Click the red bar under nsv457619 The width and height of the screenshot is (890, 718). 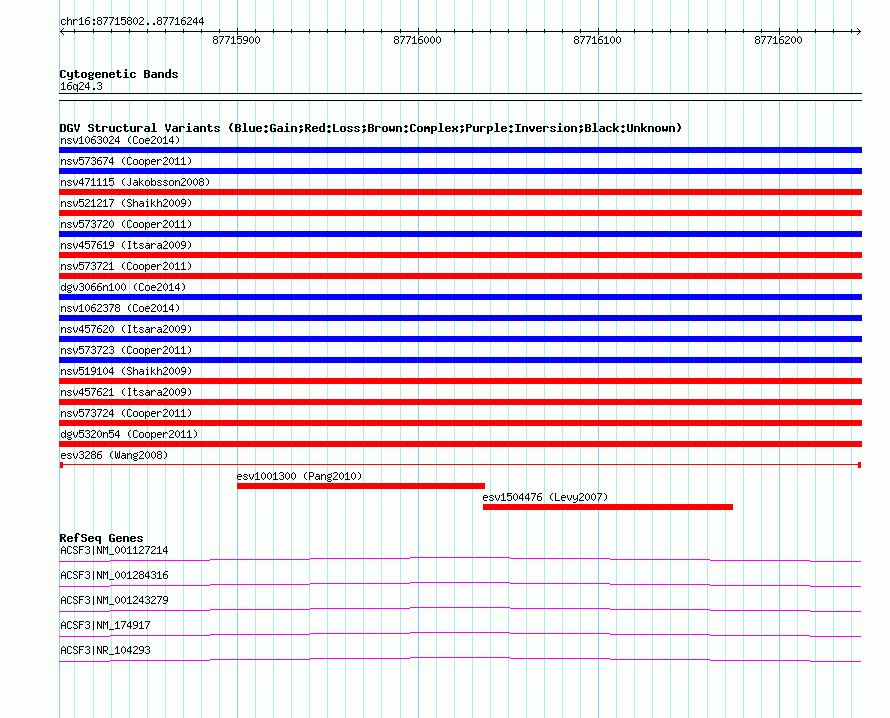pos(460,255)
